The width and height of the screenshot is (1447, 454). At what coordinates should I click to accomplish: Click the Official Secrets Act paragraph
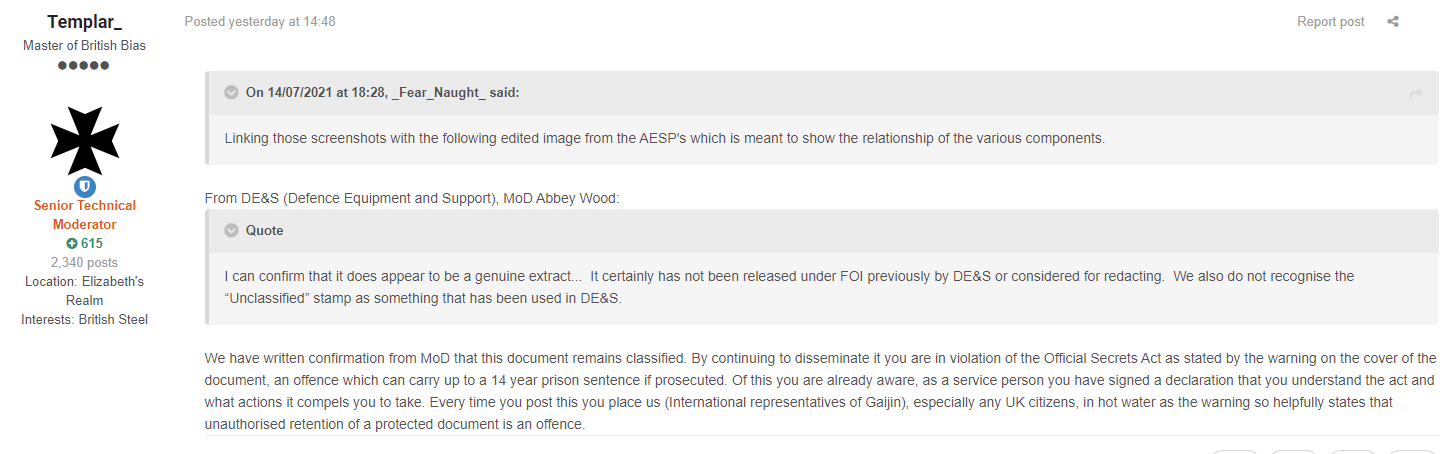point(821,390)
